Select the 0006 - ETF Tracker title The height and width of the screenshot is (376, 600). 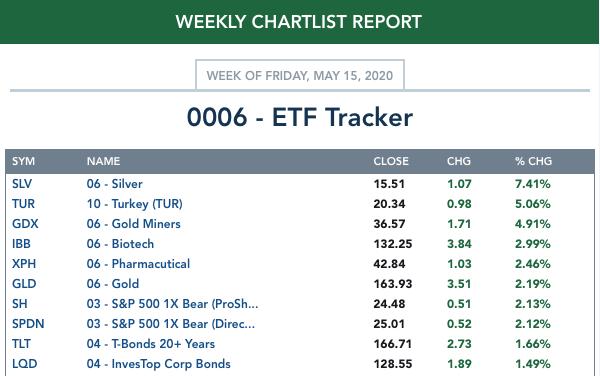(x=300, y=117)
